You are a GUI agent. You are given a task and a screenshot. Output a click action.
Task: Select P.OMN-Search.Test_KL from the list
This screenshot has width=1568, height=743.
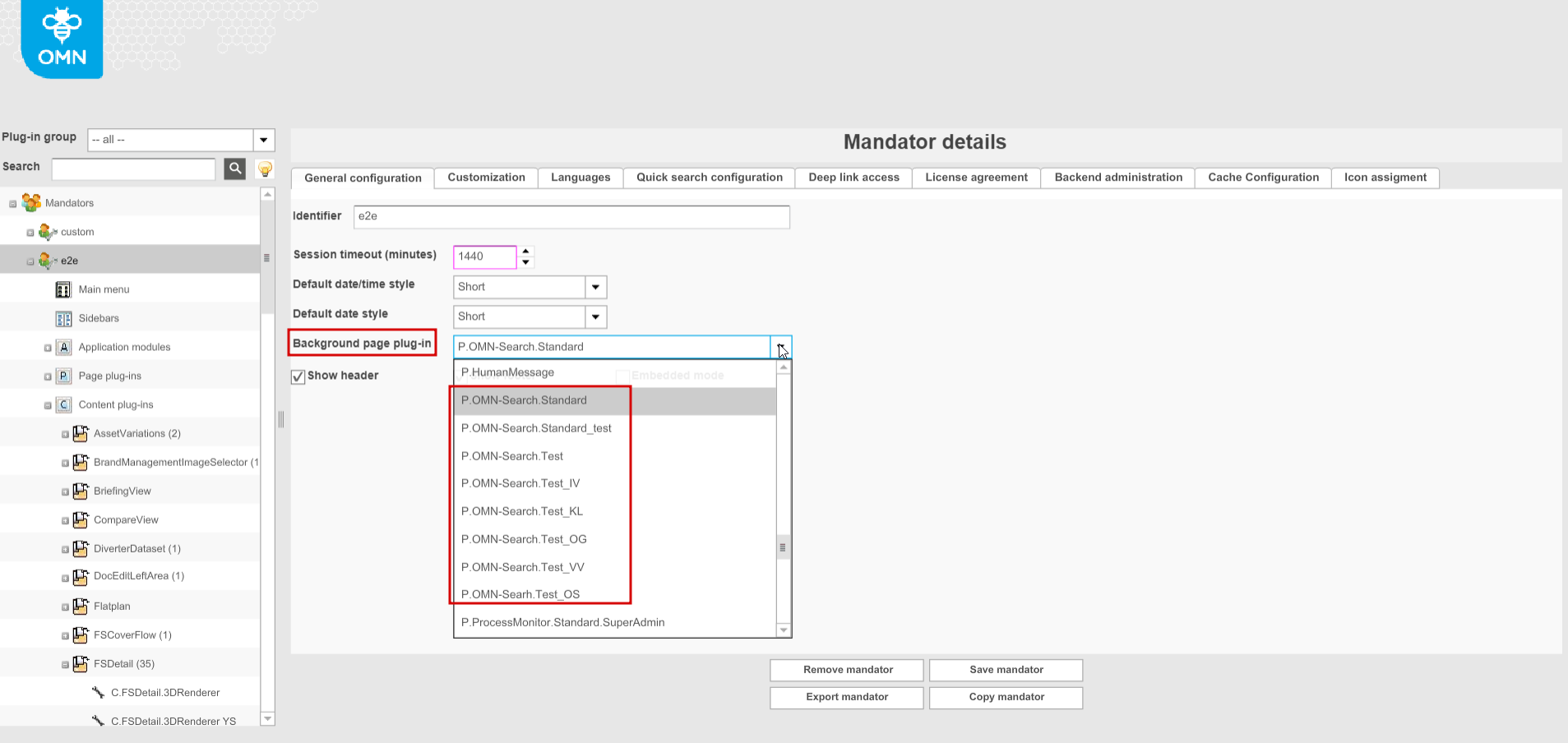tap(522, 511)
